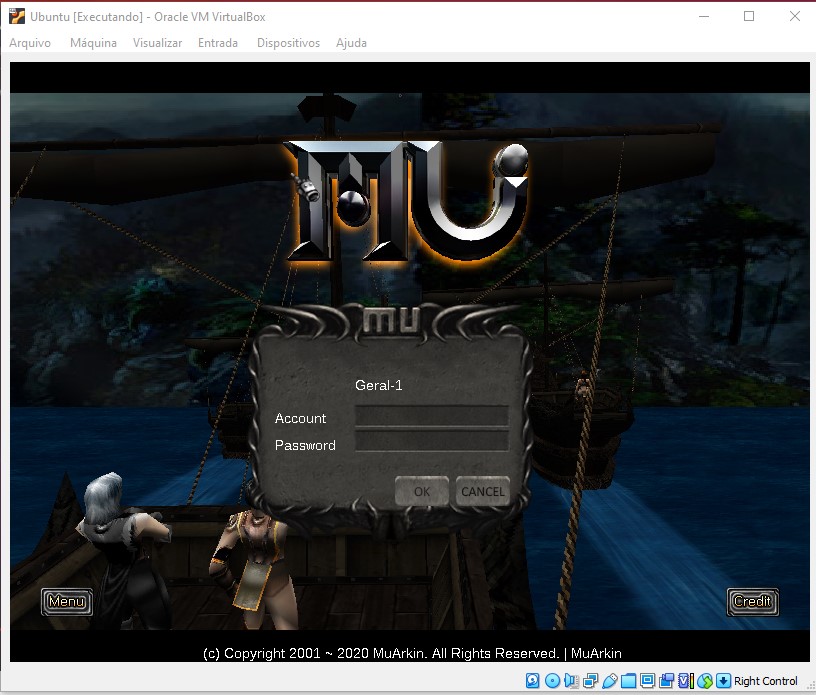Screen dimensions: 816x695
Task: Open the Dispositivos menu
Action: click(x=288, y=43)
